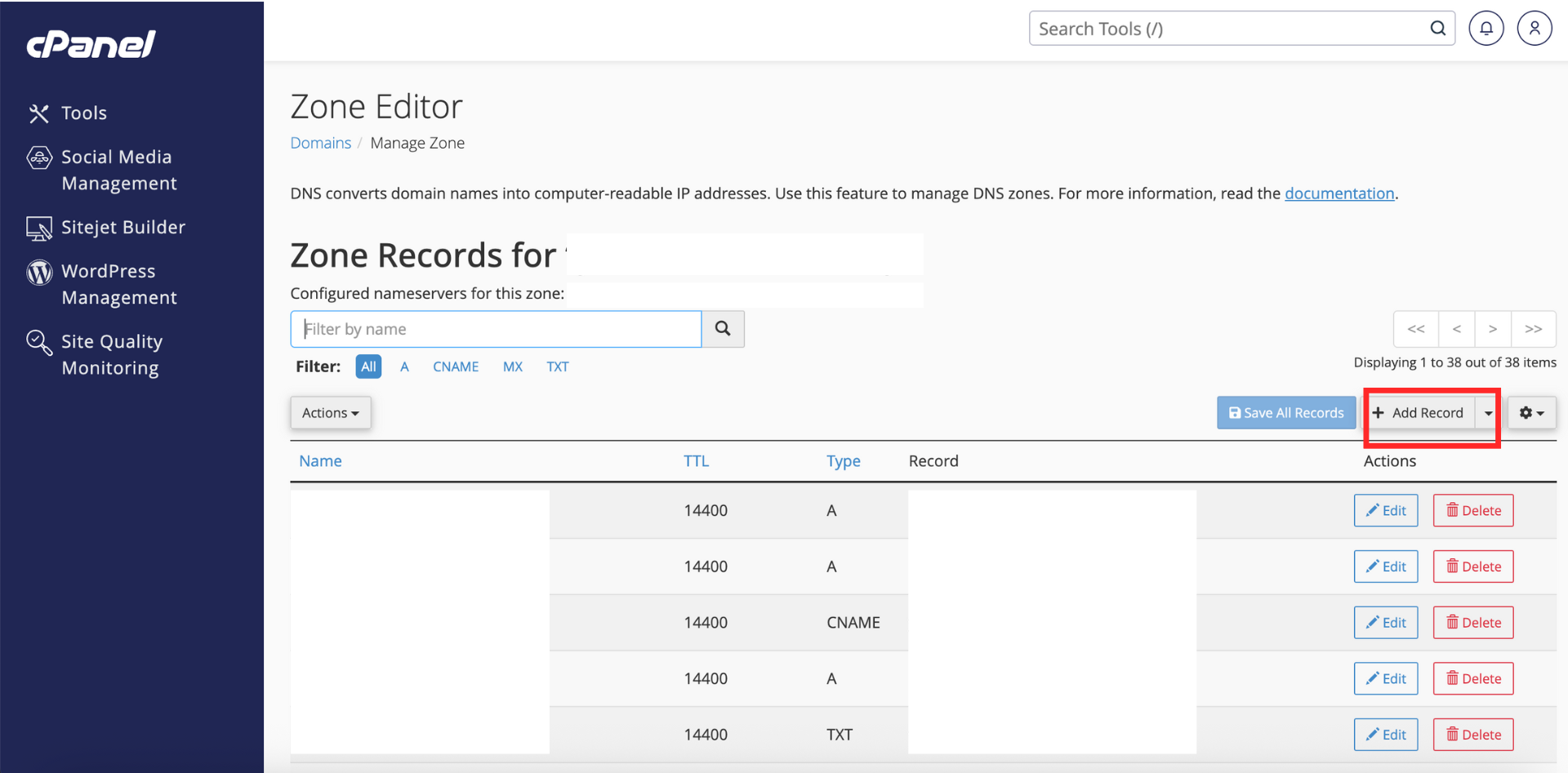Click the search magnifier in Search Tools
The width and height of the screenshot is (1568, 773).
pyautogui.click(x=1438, y=29)
